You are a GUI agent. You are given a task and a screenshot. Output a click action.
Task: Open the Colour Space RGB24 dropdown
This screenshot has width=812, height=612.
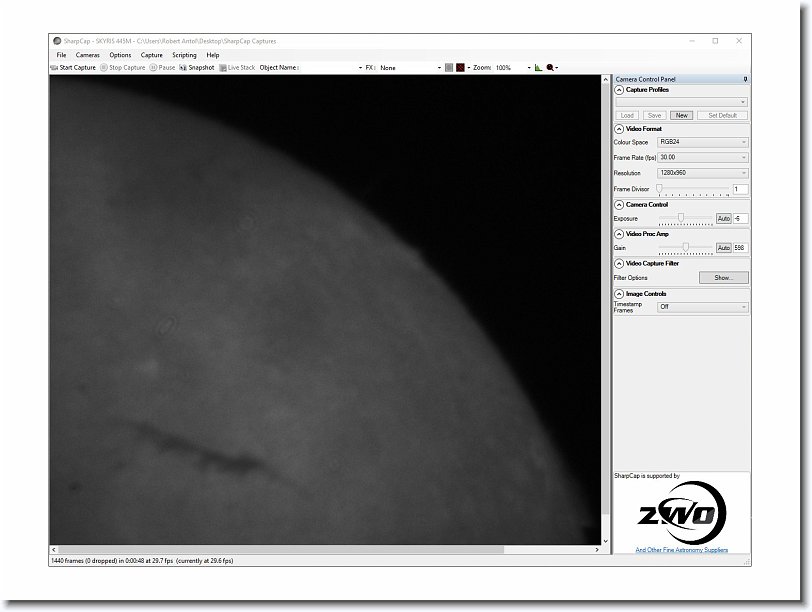(x=702, y=142)
